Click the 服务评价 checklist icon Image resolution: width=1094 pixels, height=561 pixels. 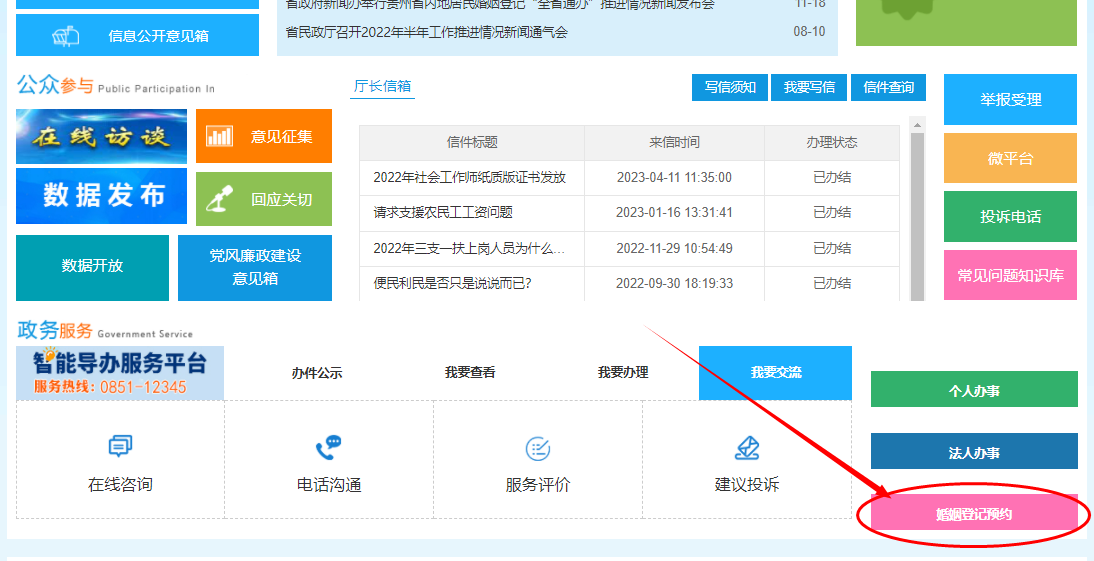coord(538,448)
